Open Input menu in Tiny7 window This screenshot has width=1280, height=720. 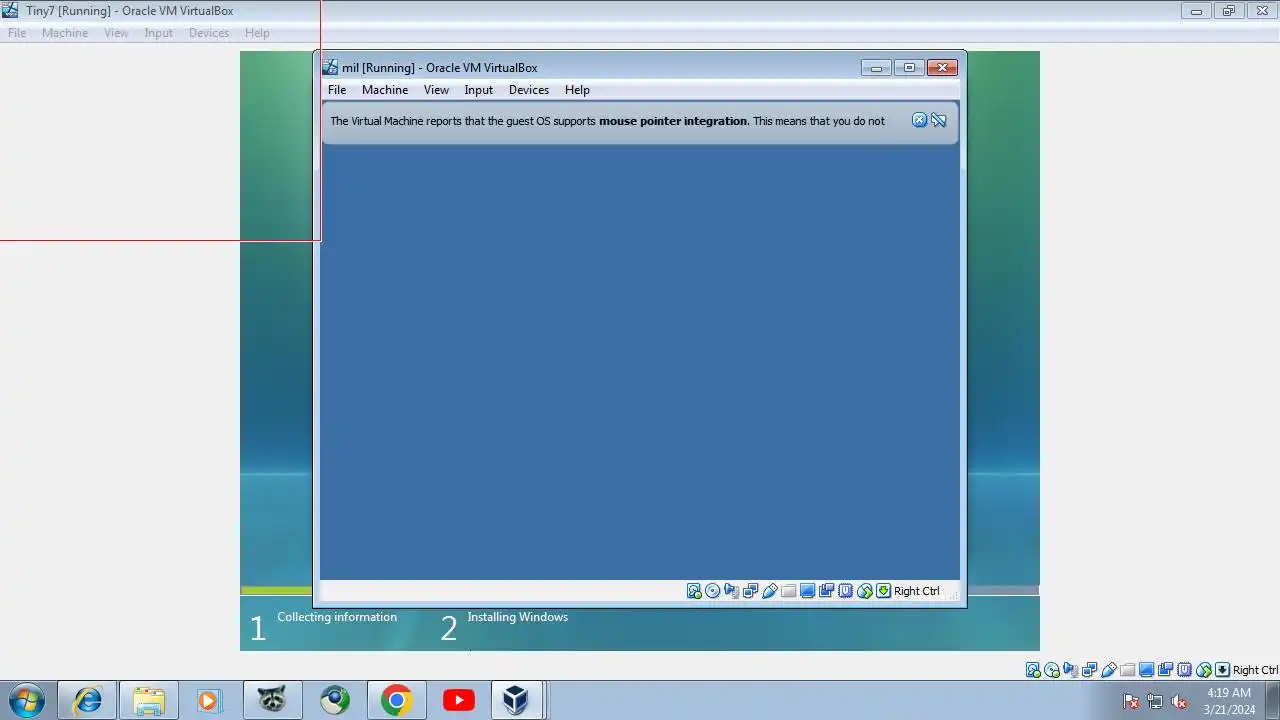pyautogui.click(x=158, y=33)
